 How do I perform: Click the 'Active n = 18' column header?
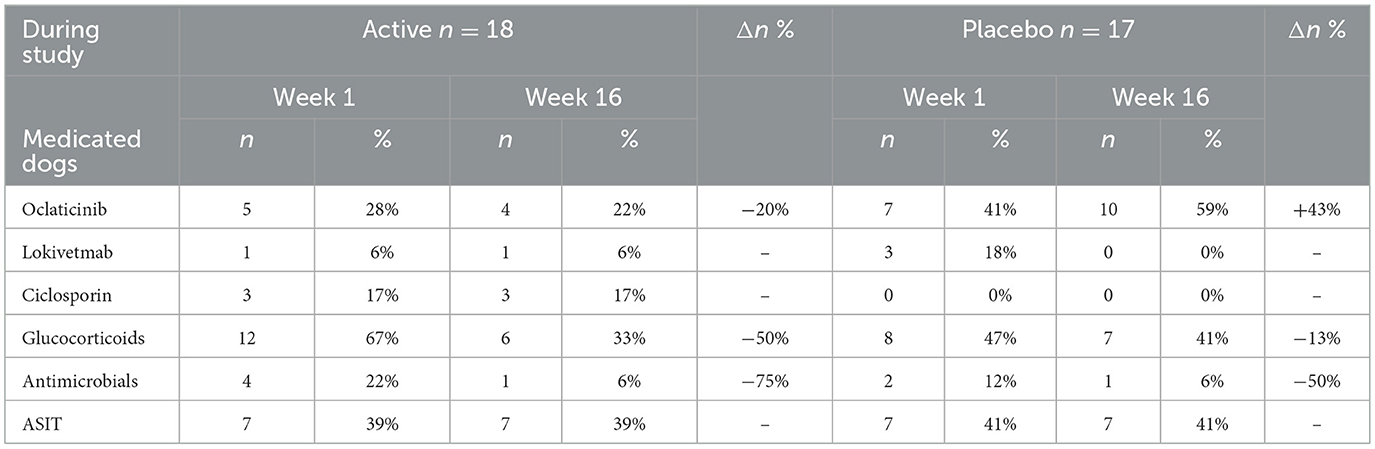point(438,30)
